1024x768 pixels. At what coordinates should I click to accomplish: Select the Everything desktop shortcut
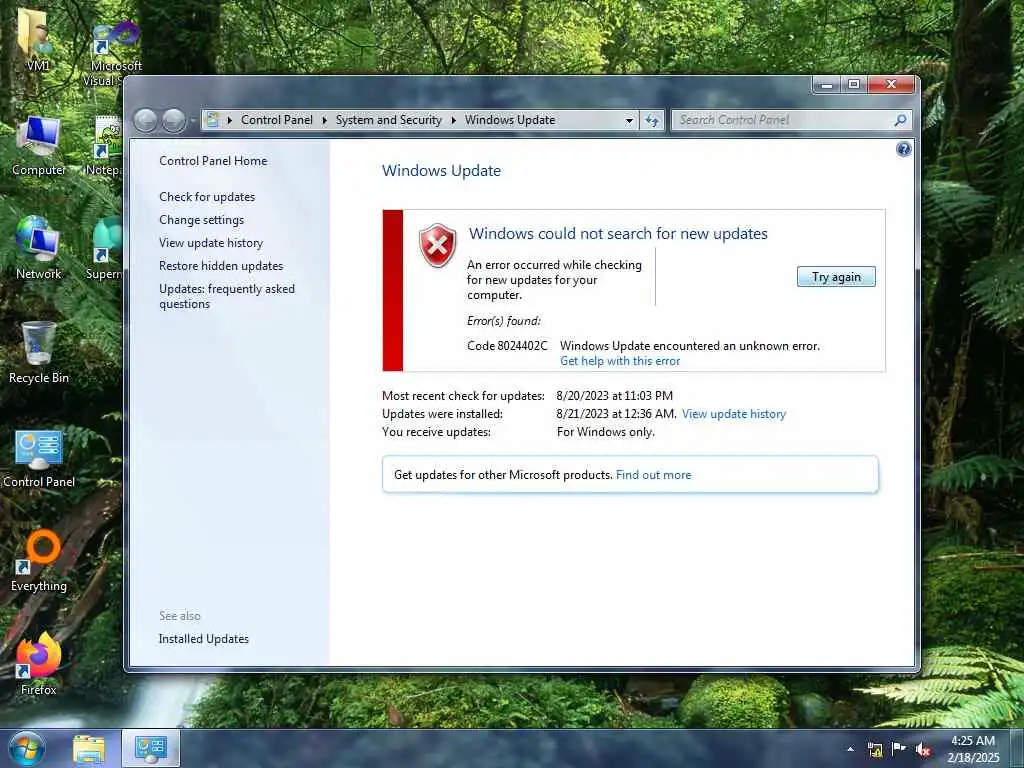[39, 562]
